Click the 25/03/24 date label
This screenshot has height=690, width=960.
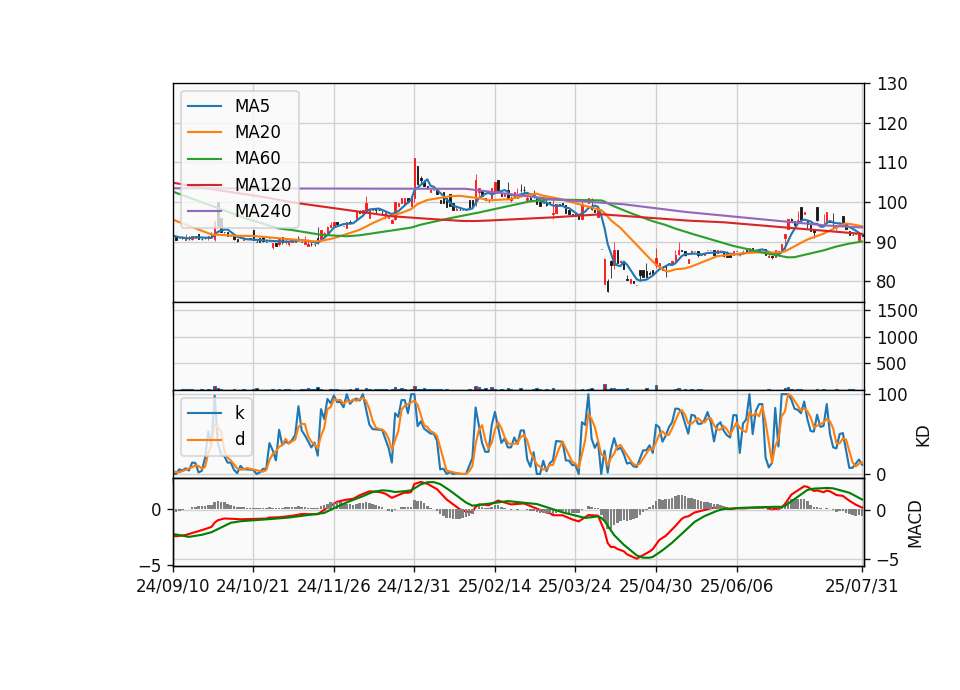[575, 586]
